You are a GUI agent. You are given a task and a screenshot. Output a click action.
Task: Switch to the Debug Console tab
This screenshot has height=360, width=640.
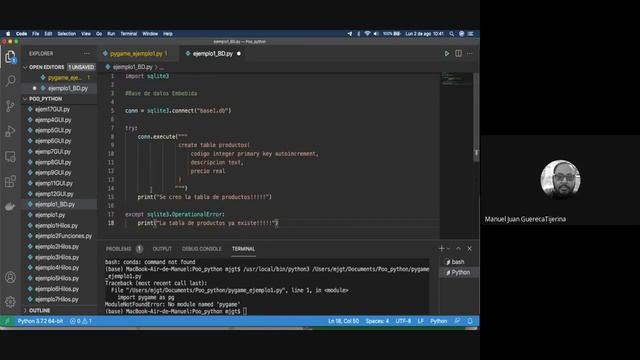pyautogui.click(x=202, y=249)
